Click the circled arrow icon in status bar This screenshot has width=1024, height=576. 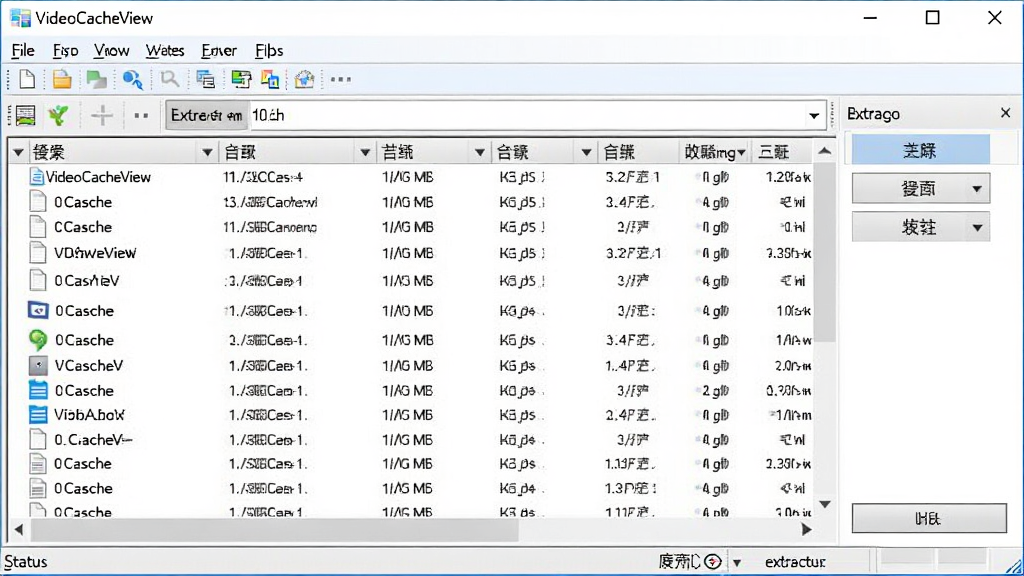[x=712, y=562]
